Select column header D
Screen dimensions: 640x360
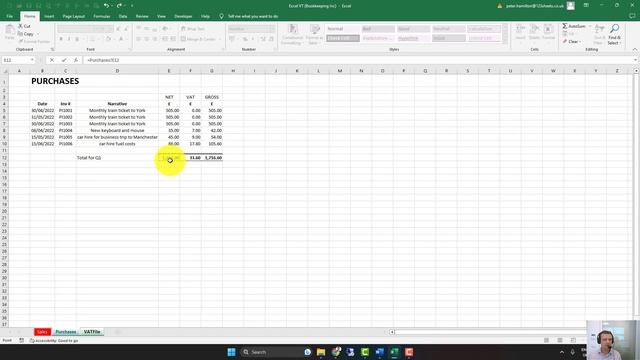point(117,71)
